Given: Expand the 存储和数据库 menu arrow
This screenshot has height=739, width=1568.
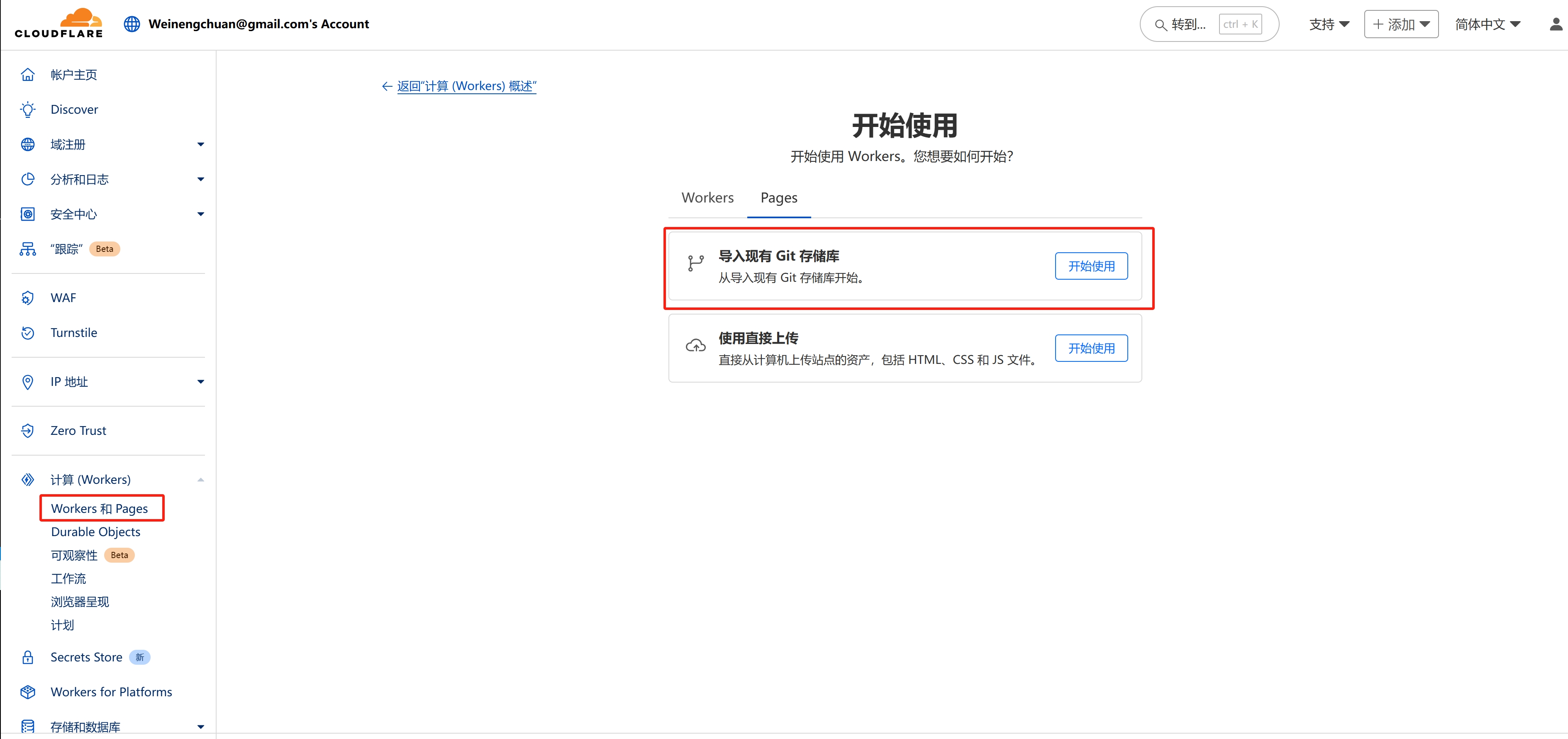Looking at the screenshot, I should tap(201, 727).
